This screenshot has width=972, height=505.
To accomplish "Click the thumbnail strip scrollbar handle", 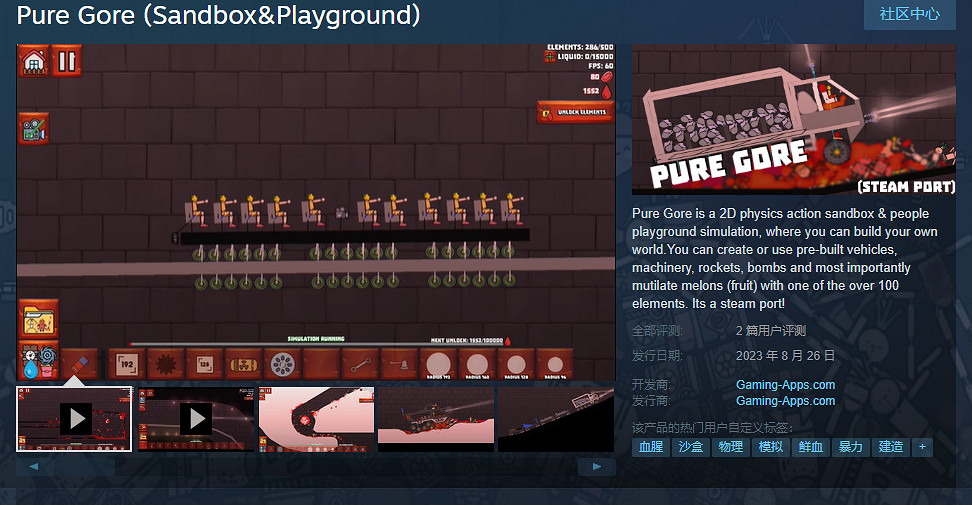I will click(x=84, y=467).
